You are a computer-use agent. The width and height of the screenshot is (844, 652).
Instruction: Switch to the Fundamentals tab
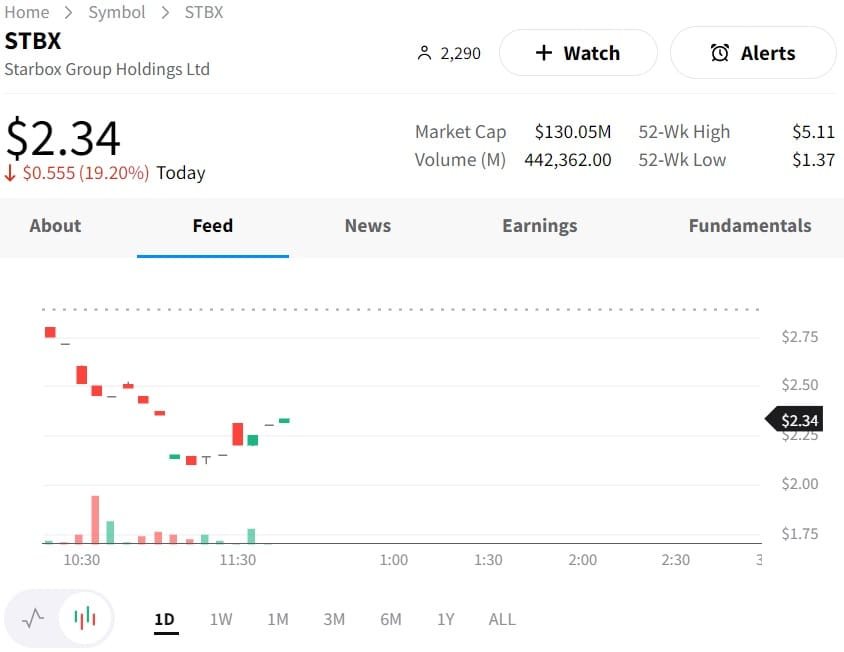point(749,225)
